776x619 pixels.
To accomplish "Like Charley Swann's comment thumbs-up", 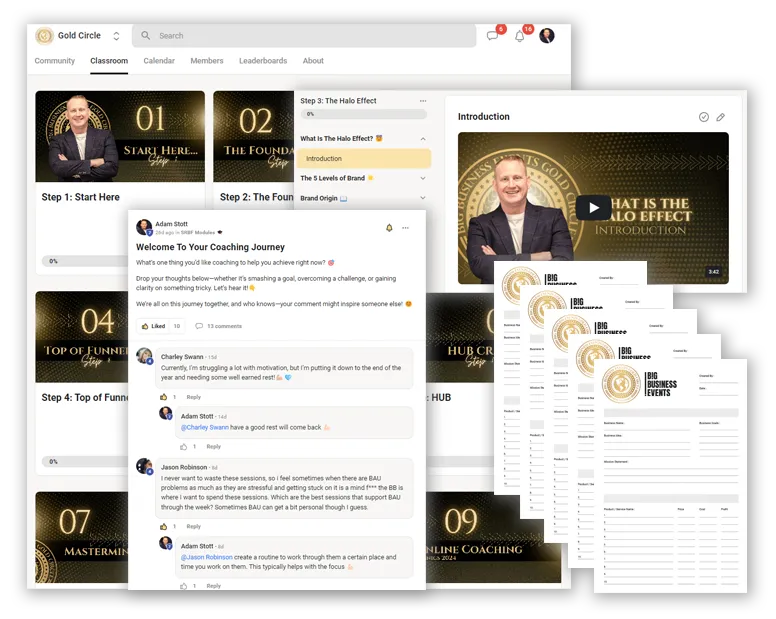I will (164, 397).
